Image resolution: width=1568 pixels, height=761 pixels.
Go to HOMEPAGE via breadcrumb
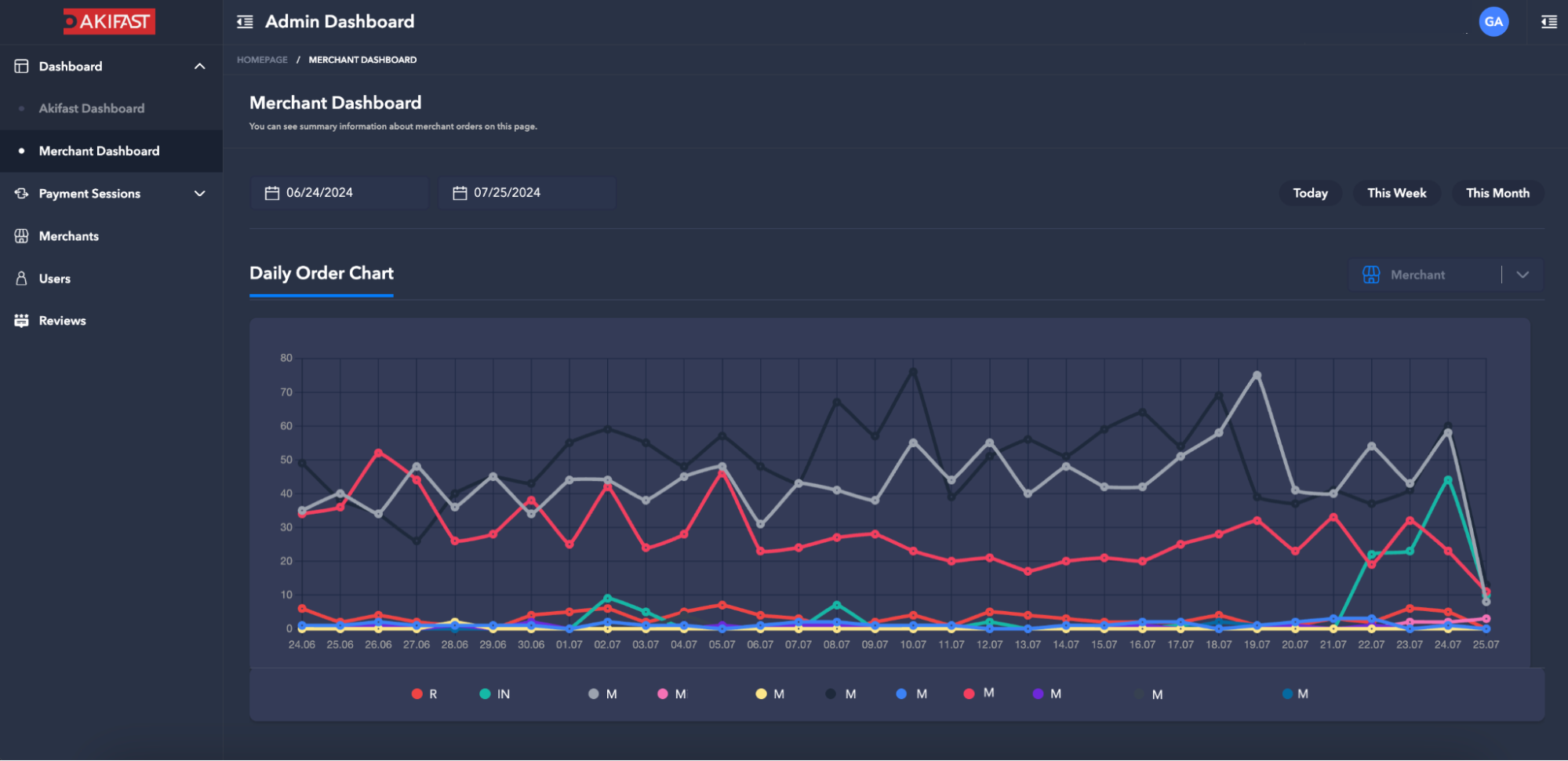pos(262,60)
